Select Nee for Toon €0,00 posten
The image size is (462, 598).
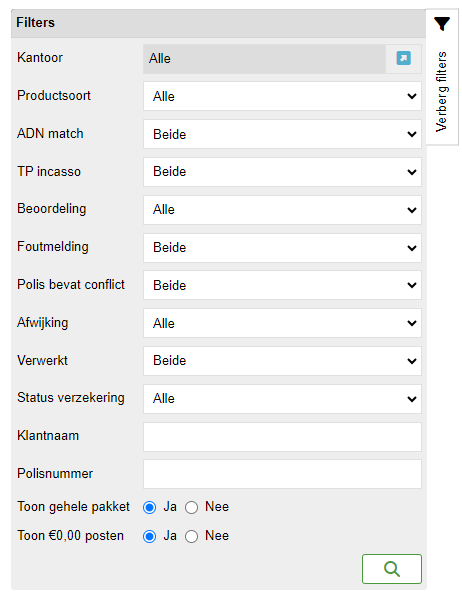pos(192,536)
